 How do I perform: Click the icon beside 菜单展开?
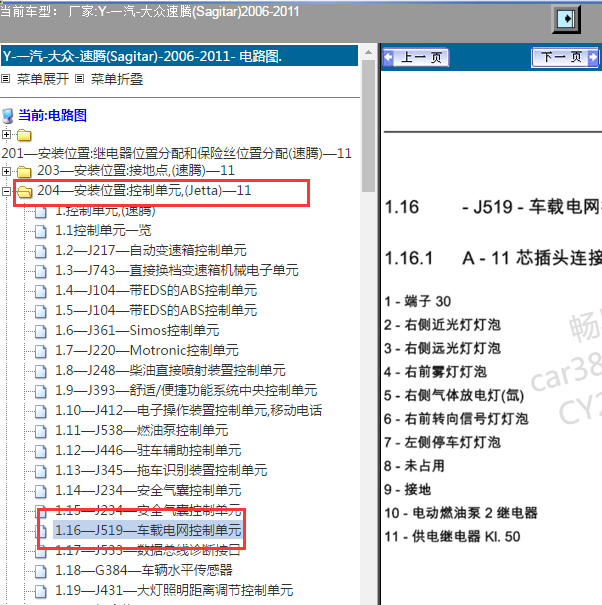pos(5,79)
